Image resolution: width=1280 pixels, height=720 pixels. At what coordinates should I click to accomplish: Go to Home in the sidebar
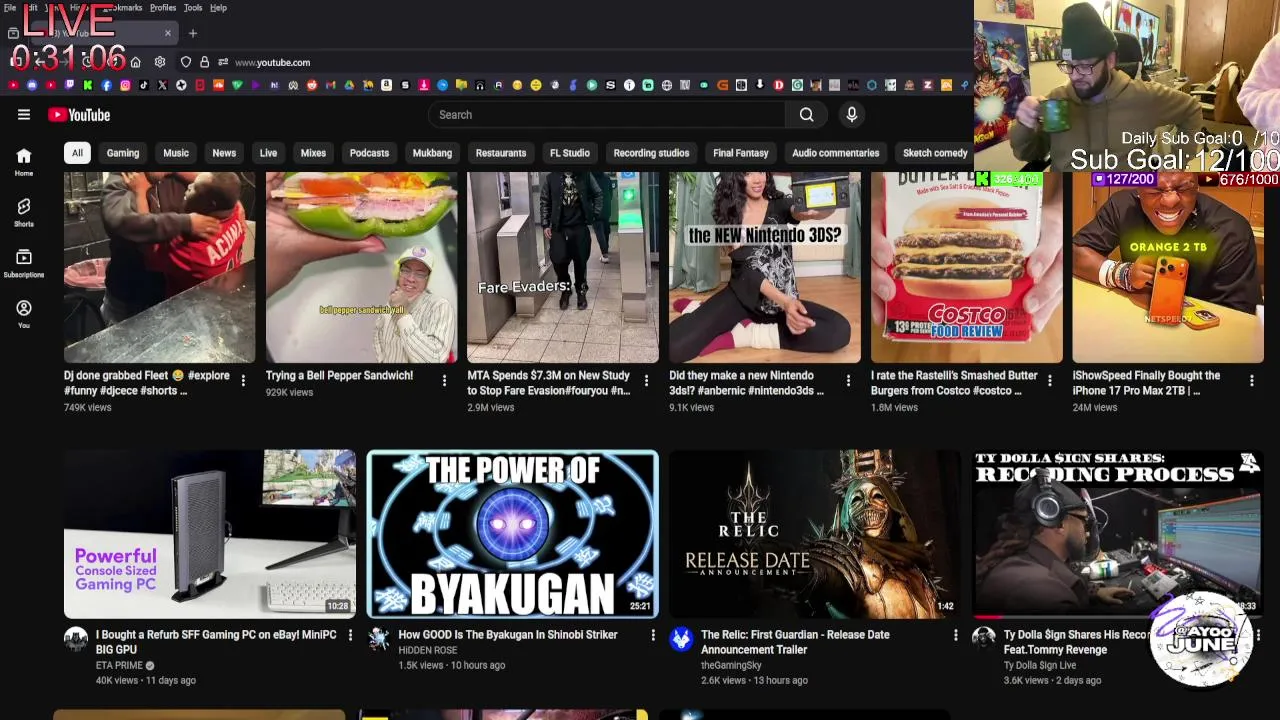24,161
